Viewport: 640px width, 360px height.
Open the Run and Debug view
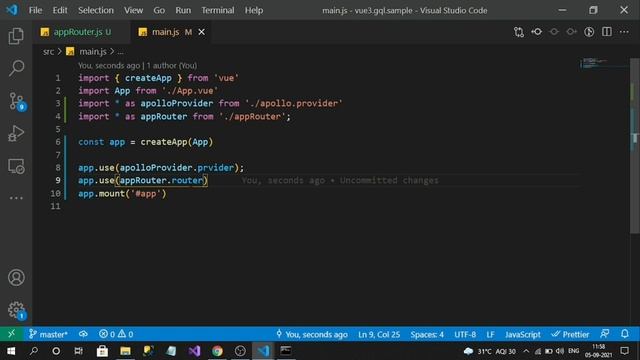16,133
